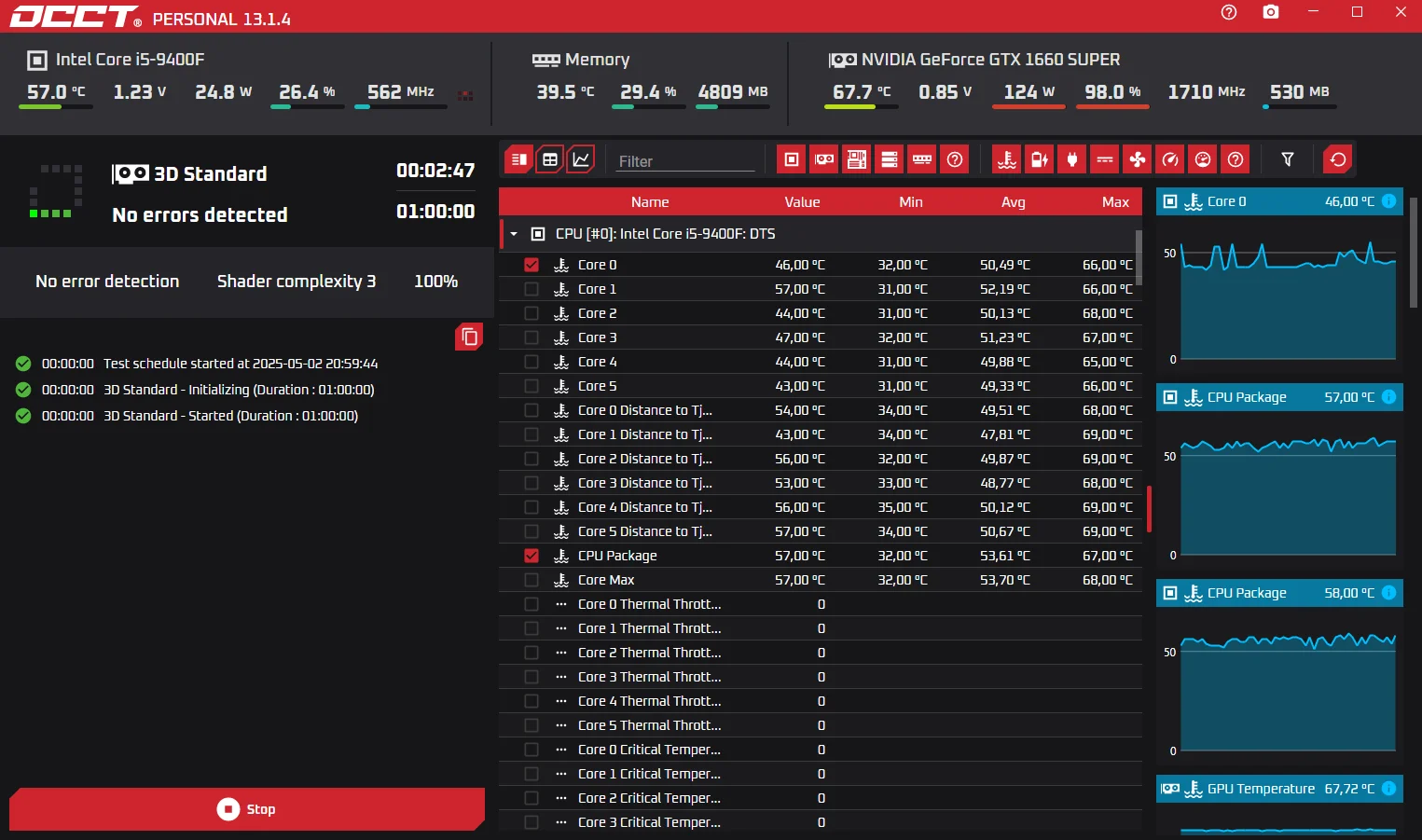Toggle the side panel view button

519,159
